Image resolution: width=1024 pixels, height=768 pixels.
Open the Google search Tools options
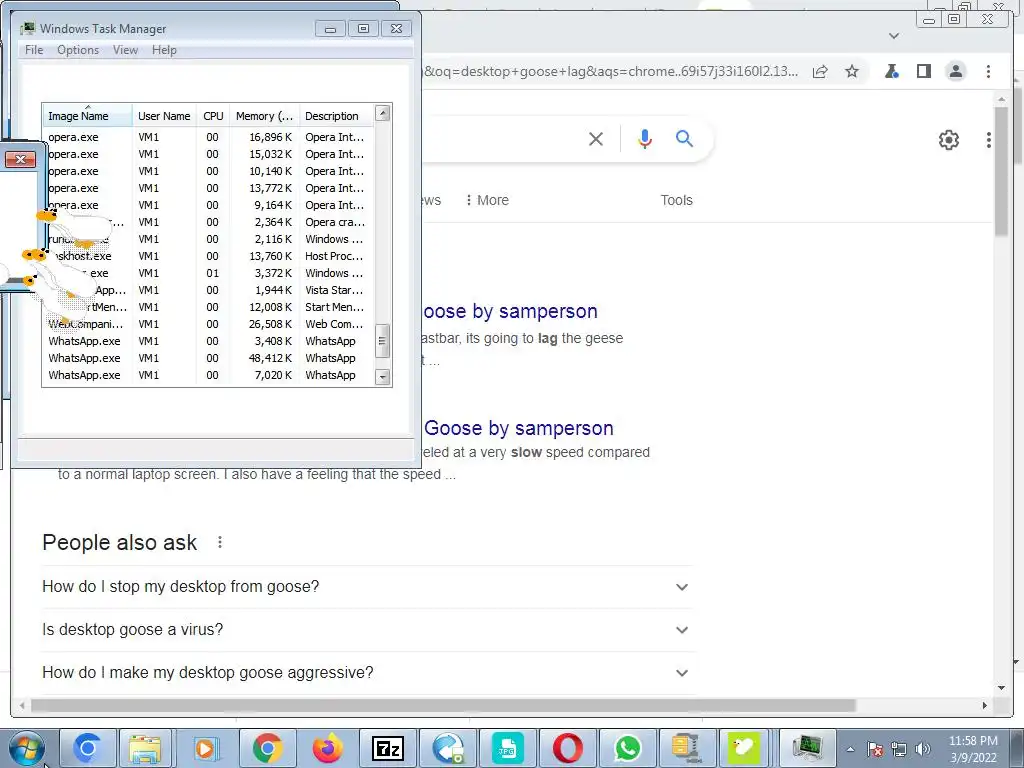coord(676,200)
